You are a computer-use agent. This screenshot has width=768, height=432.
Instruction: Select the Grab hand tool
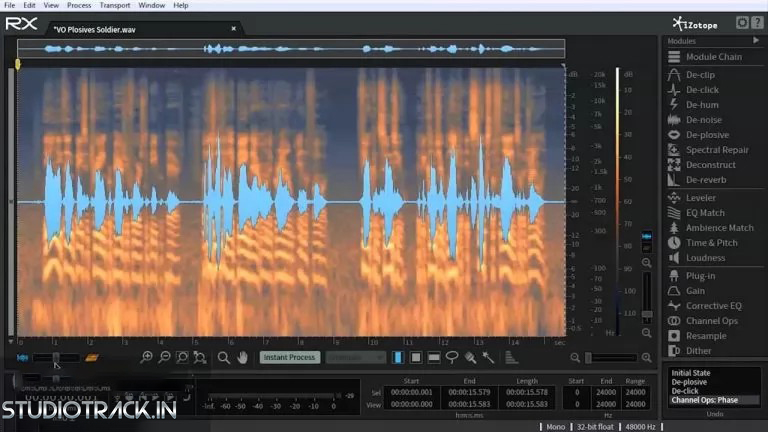242,358
